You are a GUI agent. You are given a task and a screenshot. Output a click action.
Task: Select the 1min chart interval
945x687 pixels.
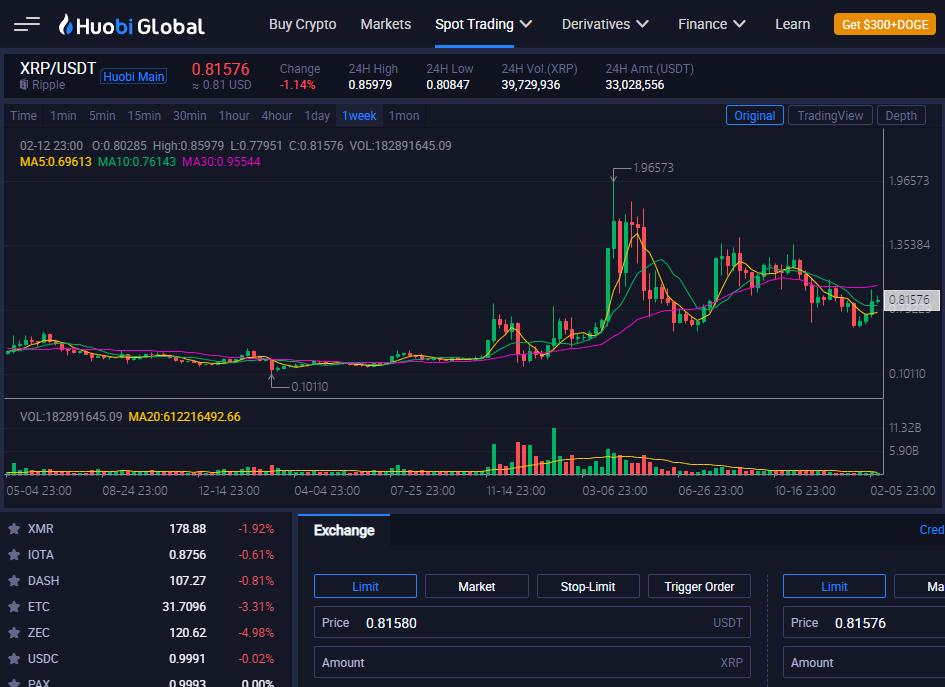click(x=63, y=116)
